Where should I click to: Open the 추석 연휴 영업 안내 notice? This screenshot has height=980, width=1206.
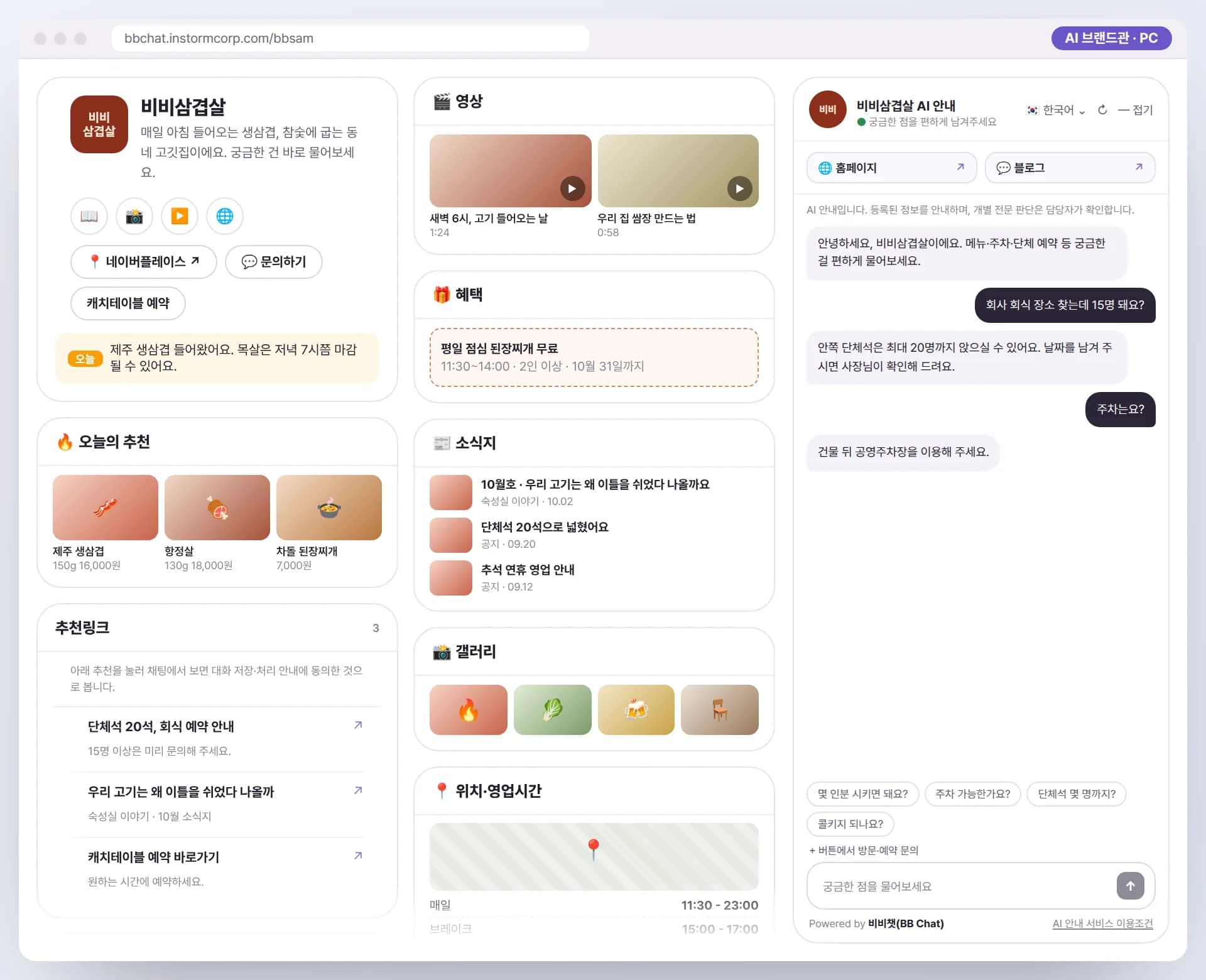[x=594, y=577]
